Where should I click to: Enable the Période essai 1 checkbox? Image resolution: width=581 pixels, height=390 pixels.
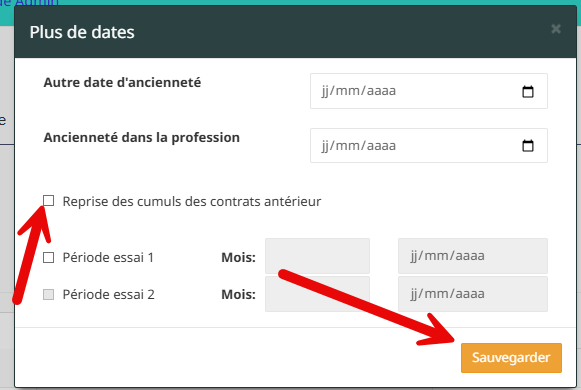[x=49, y=257]
